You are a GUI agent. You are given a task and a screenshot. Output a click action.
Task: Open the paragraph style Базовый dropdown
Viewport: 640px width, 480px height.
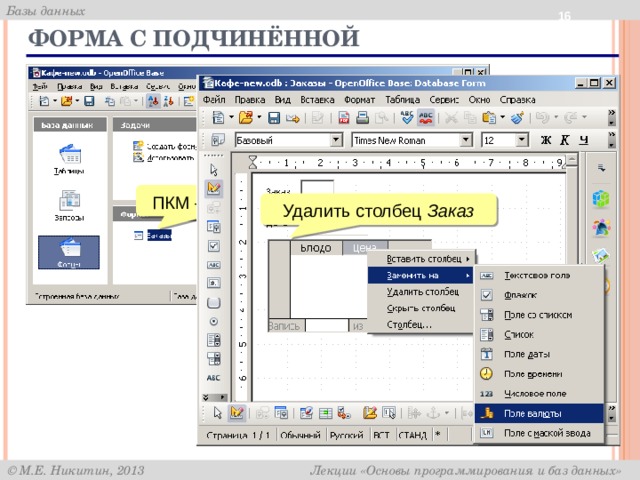tap(336, 140)
